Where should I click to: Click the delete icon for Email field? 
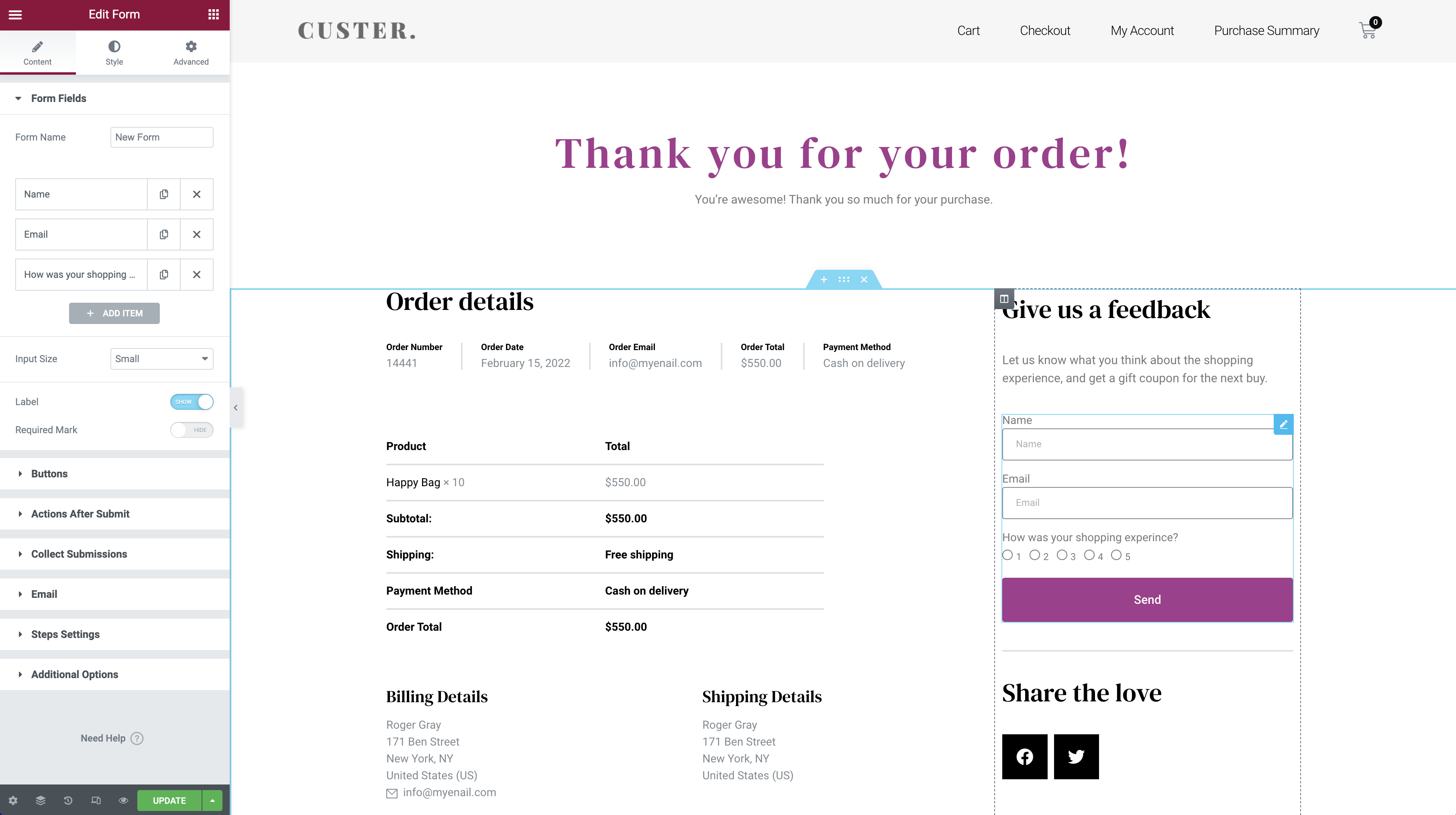click(x=197, y=234)
